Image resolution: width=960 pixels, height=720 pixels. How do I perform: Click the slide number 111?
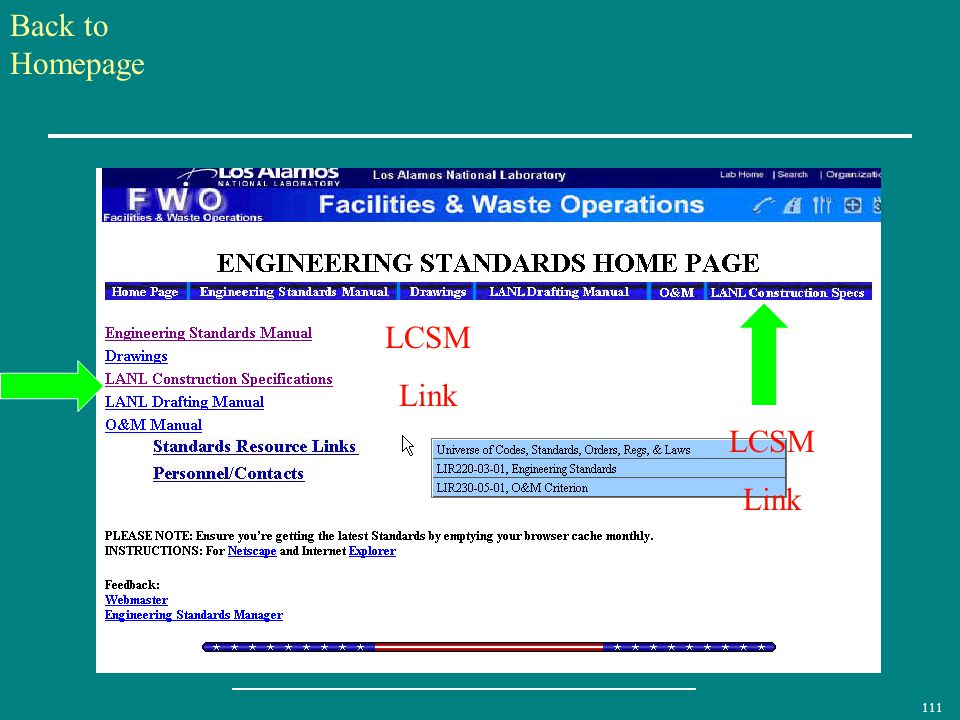point(931,708)
